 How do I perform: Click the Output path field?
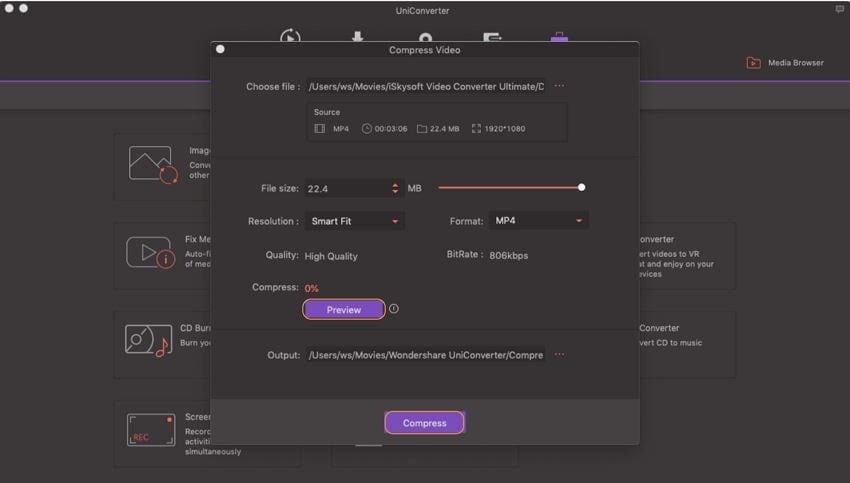click(x=426, y=355)
